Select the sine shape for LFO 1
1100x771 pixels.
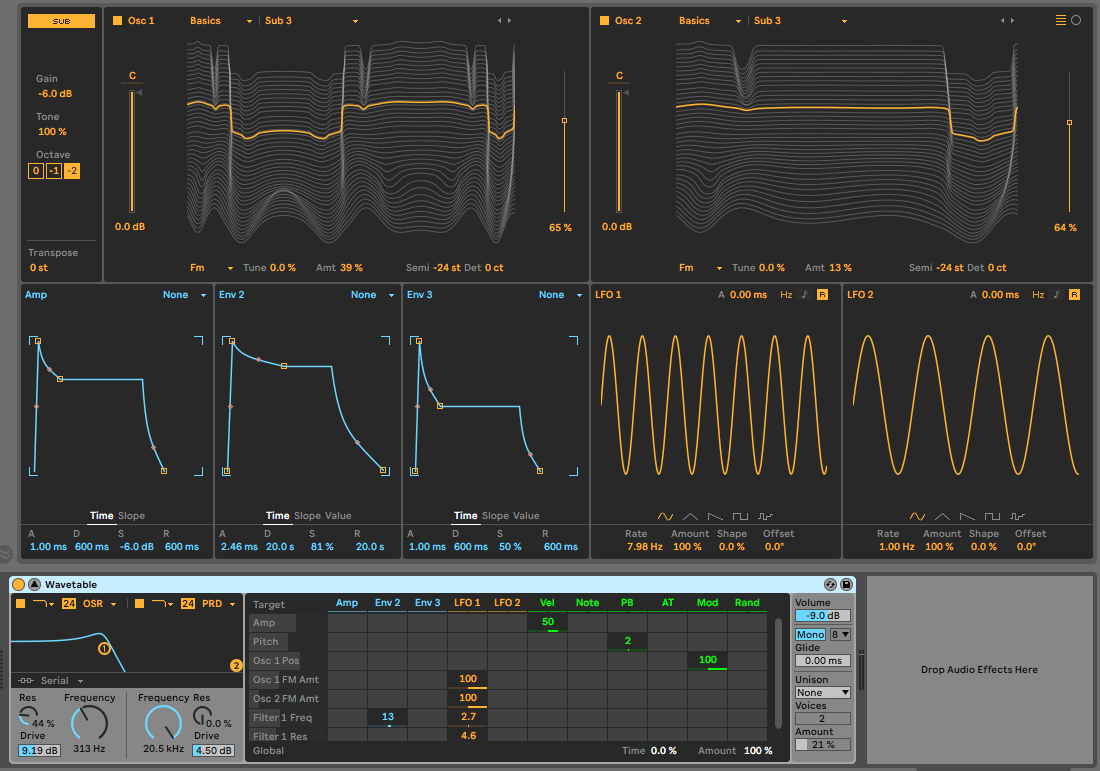[663, 516]
